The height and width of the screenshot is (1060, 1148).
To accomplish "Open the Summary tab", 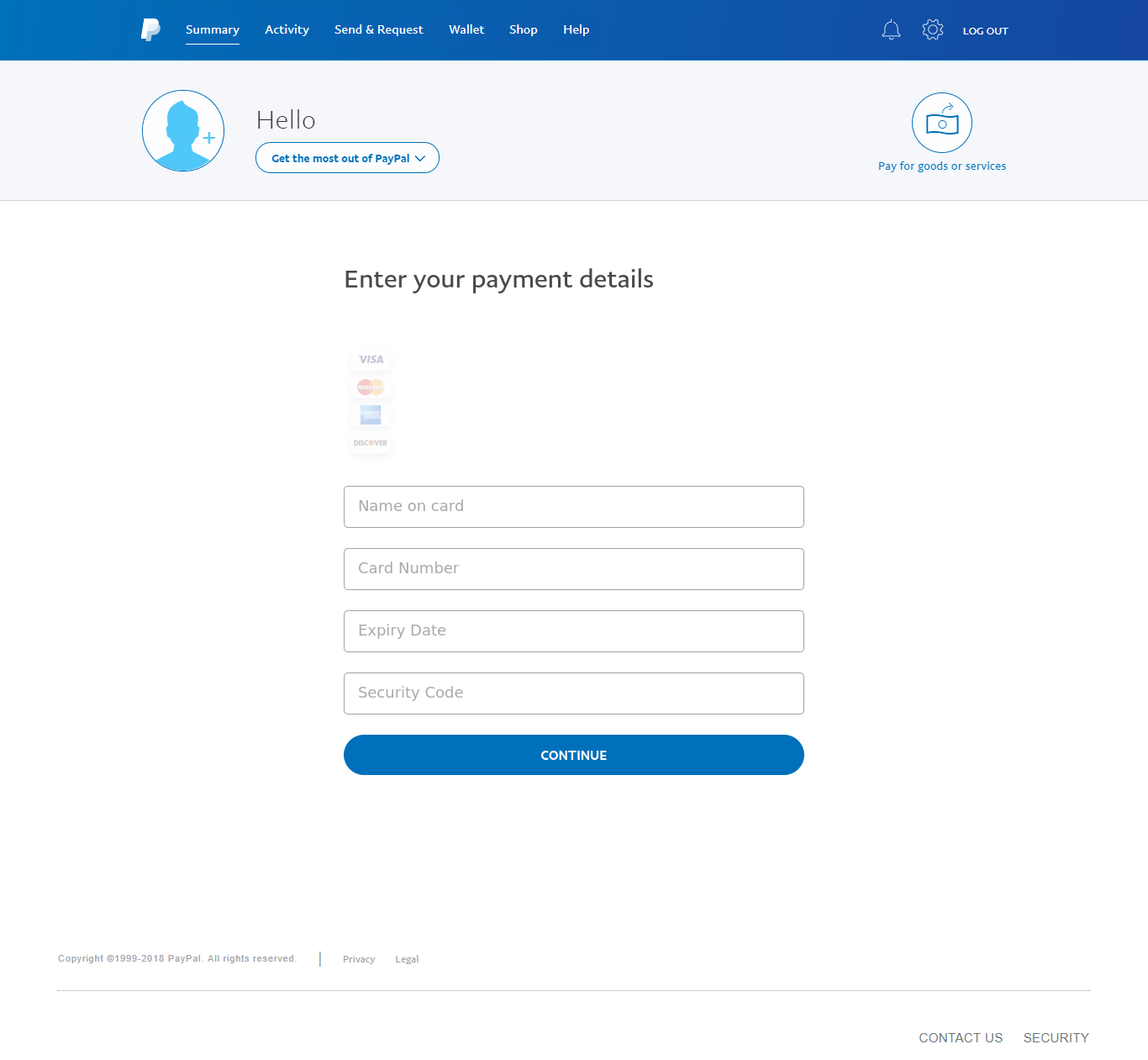I will (x=213, y=29).
